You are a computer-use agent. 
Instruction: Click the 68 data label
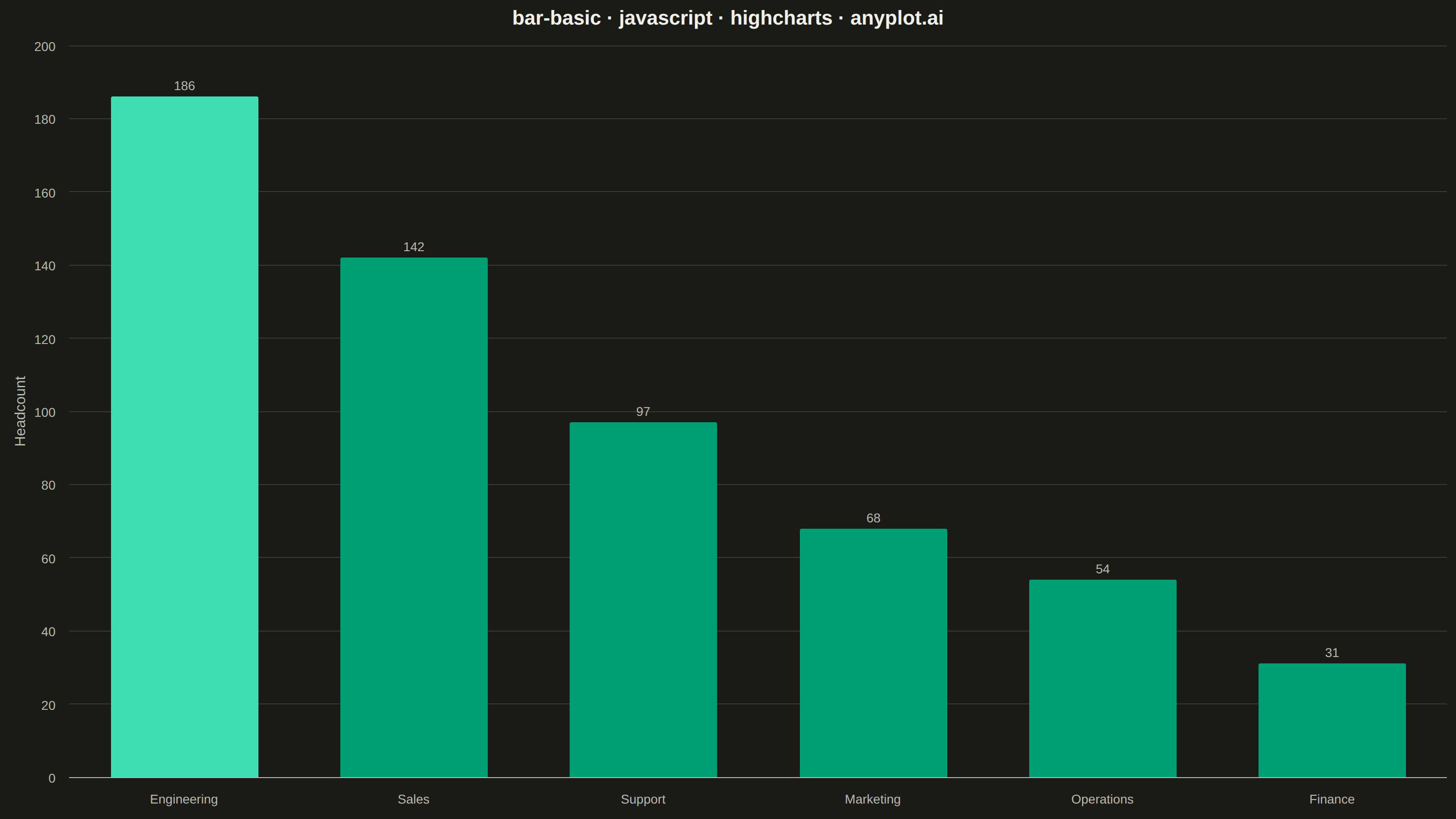tap(873, 518)
